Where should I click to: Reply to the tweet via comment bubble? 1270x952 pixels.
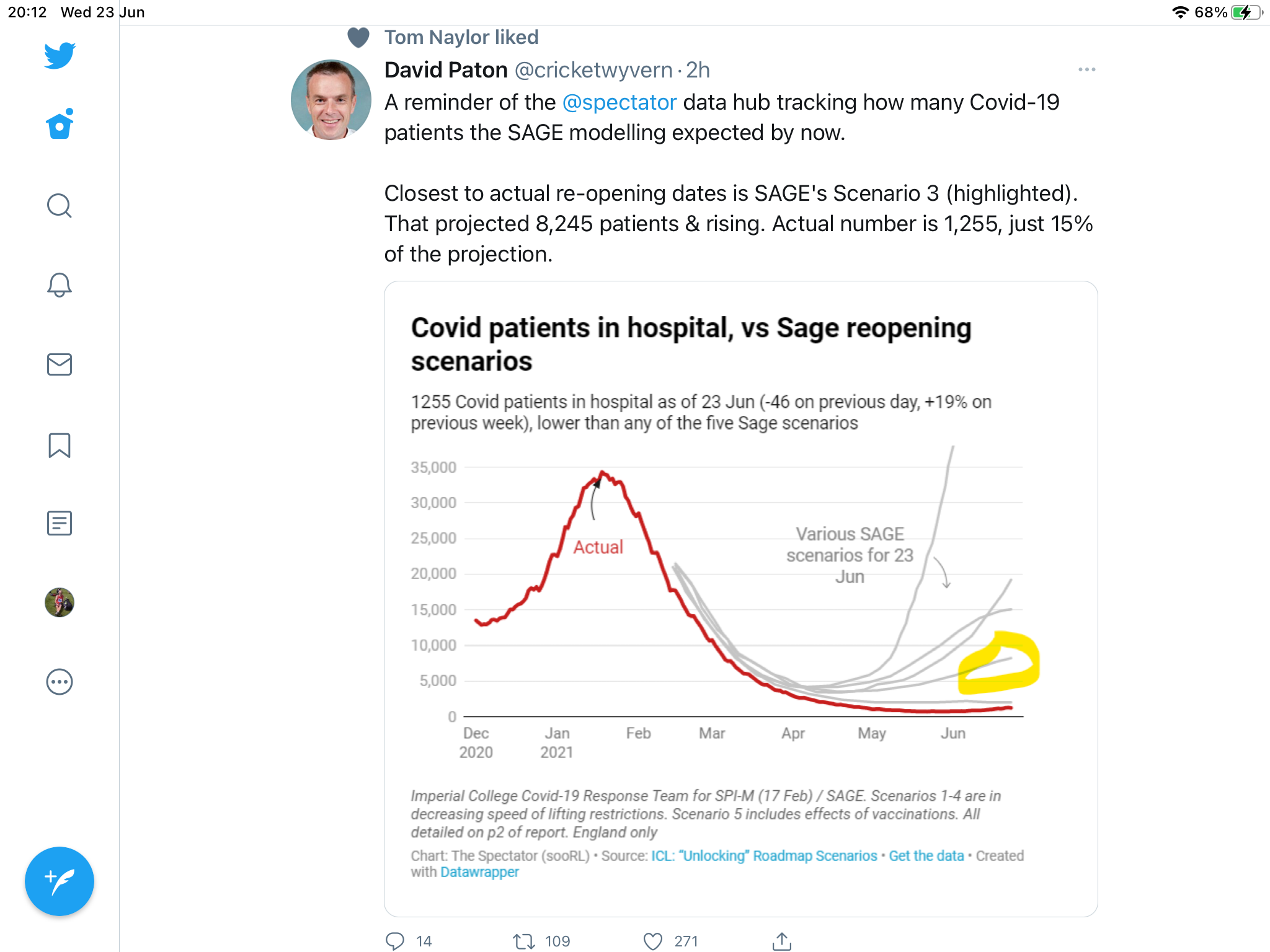pos(395,941)
